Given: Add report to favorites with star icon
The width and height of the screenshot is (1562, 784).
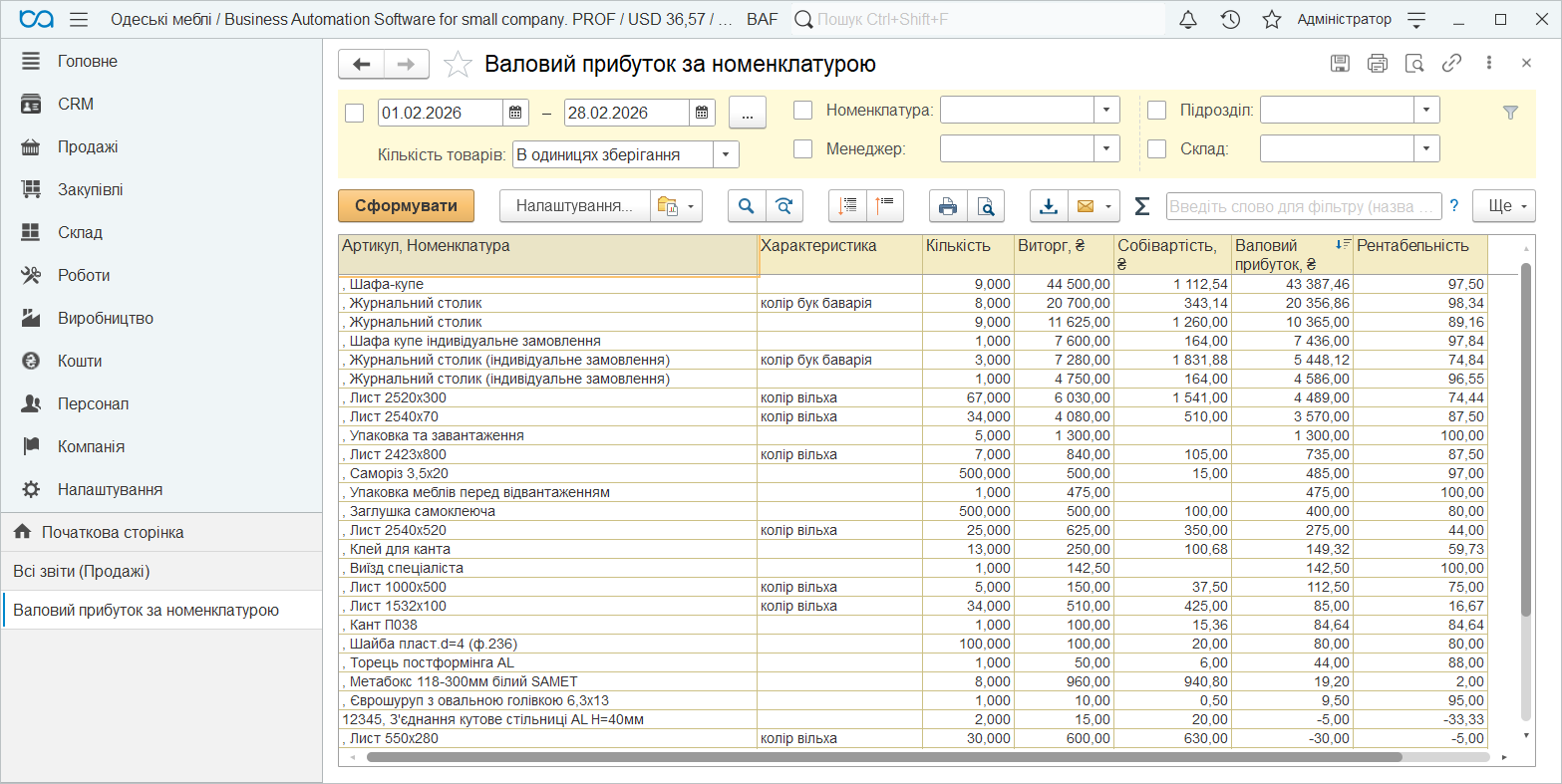Looking at the screenshot, I should [x=458, y=65].
